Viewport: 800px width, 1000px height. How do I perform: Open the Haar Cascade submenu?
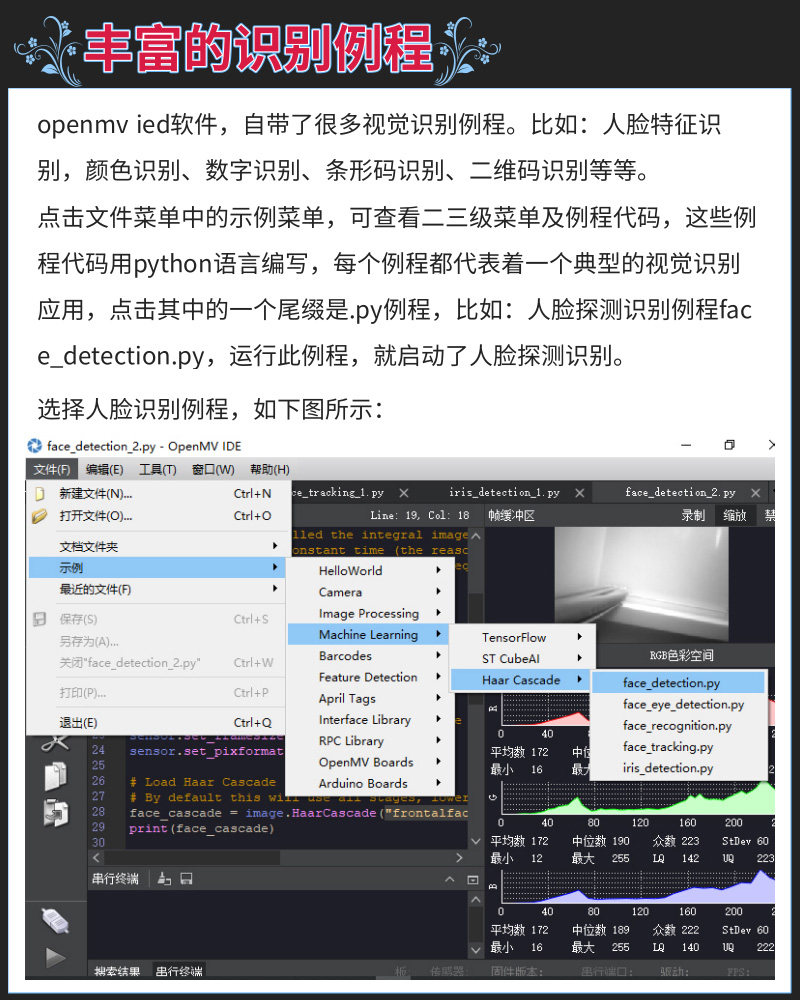click(521, 680)
